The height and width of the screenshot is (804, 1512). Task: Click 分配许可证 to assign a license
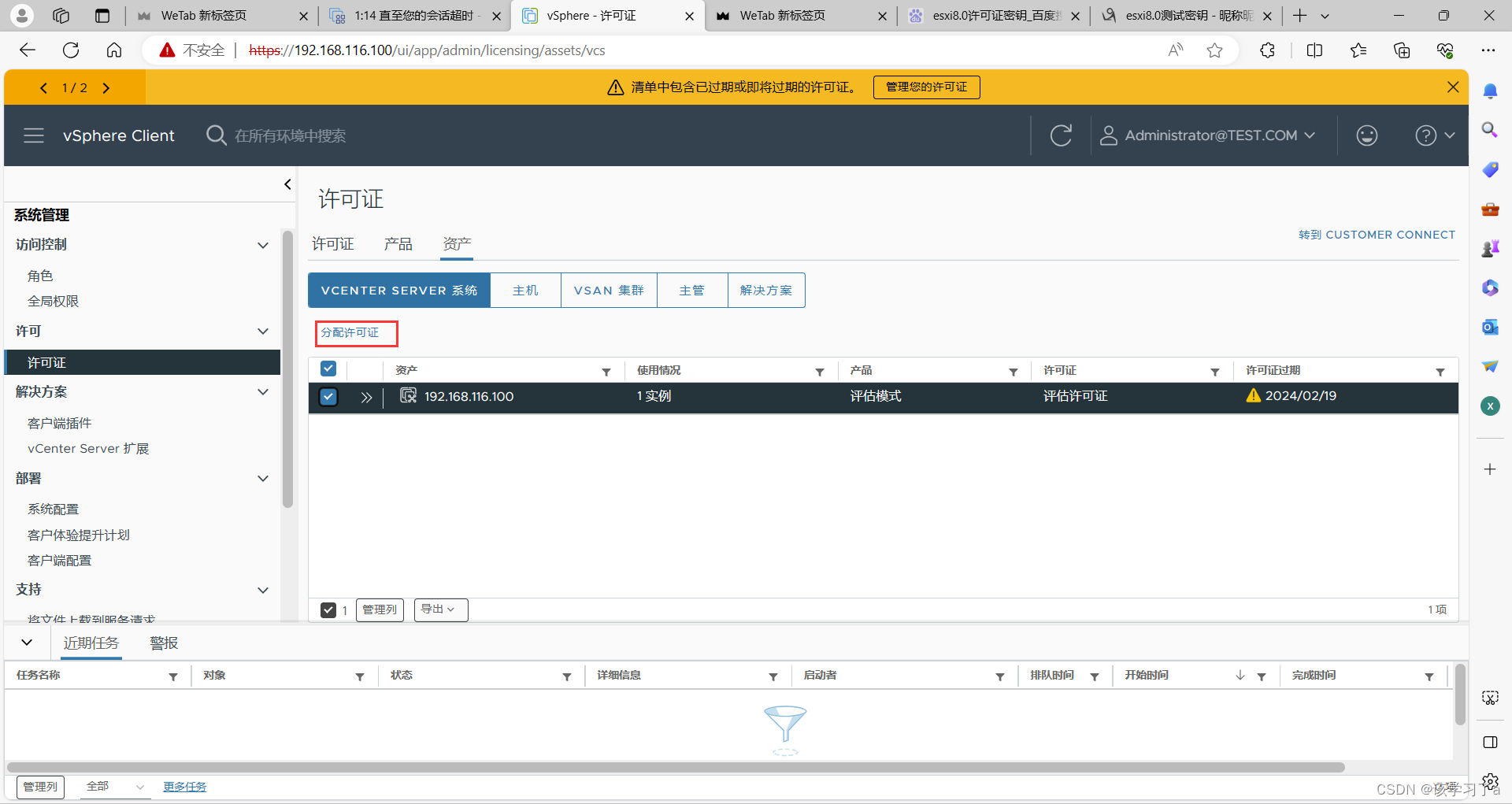tap(350, 333)
